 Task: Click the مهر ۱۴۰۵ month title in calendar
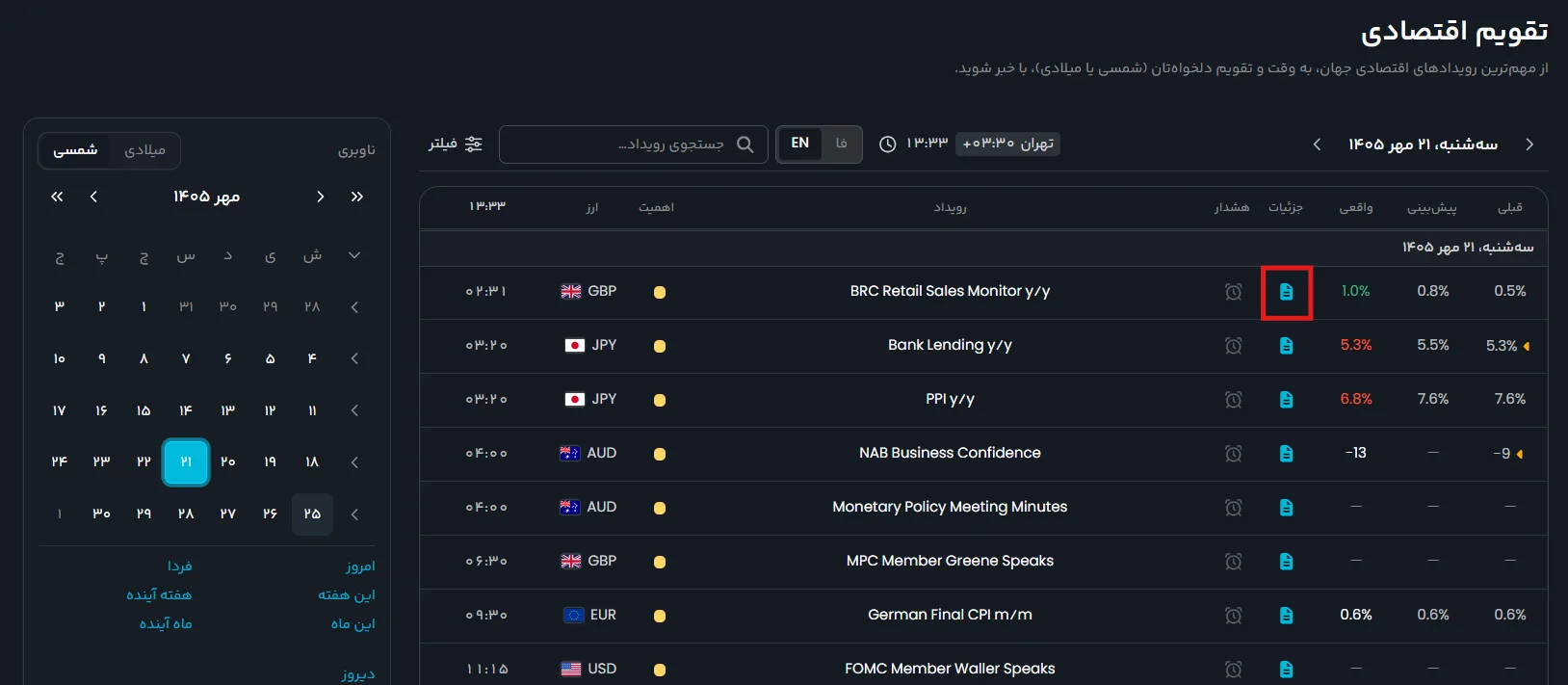click(x=206, y=197)
